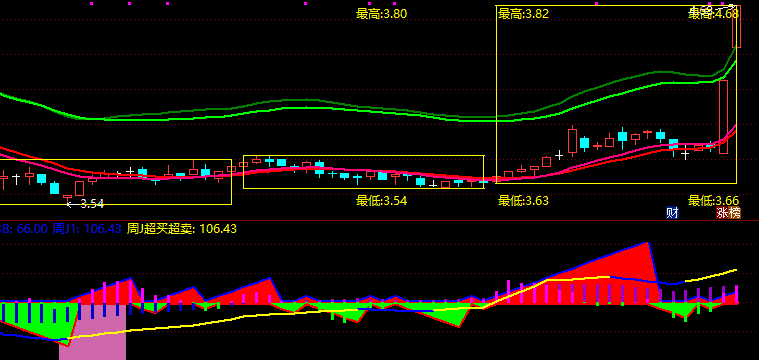The image size is (759, 360).
Task: Select the 最低:3.63 label
Action: coord(524,200)
